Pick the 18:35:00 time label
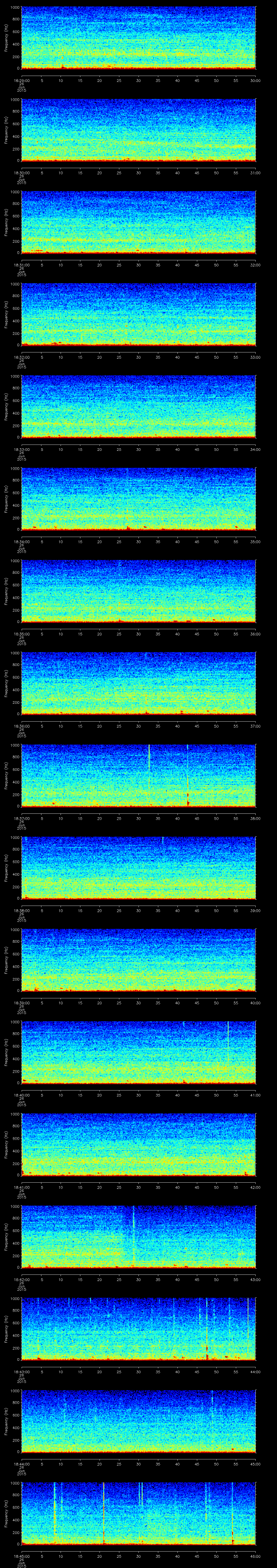 (x=22, y=634)
